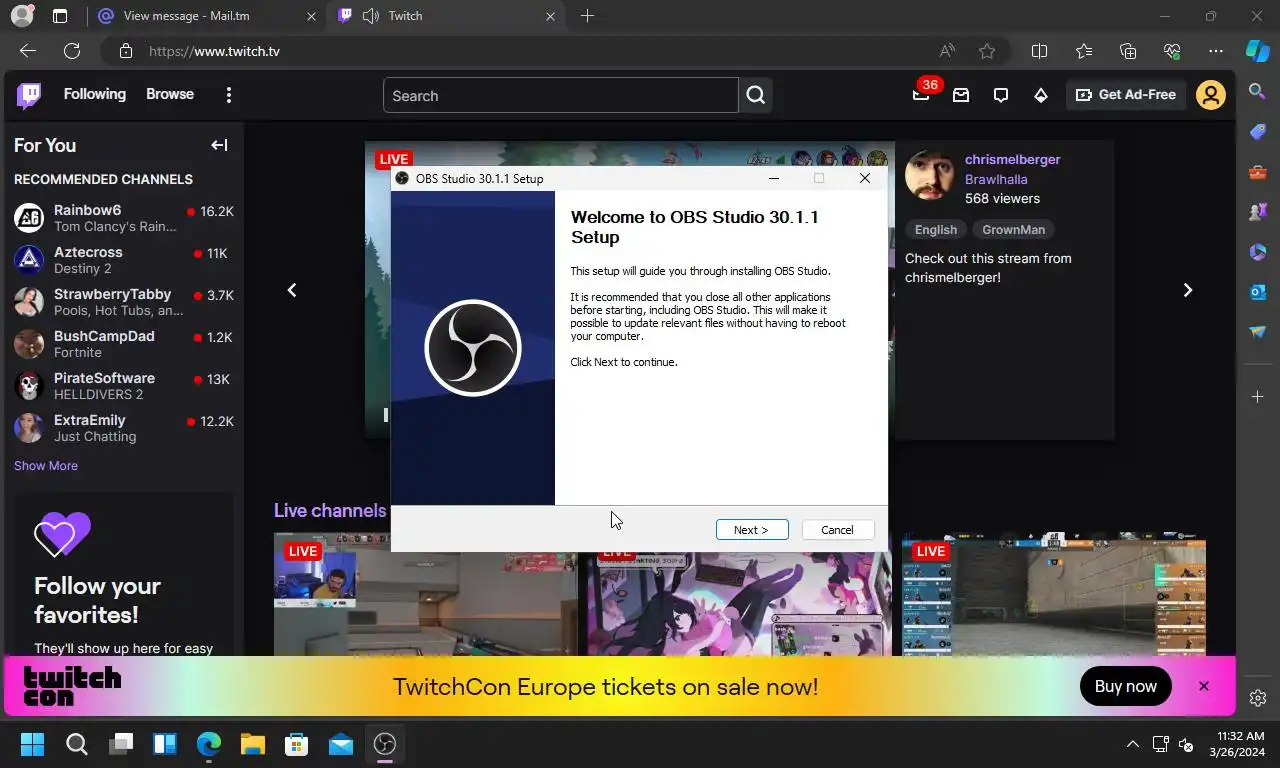The image size is (1280, 768).
Task: Open the Brawlhalla category link
Action: 996,179
